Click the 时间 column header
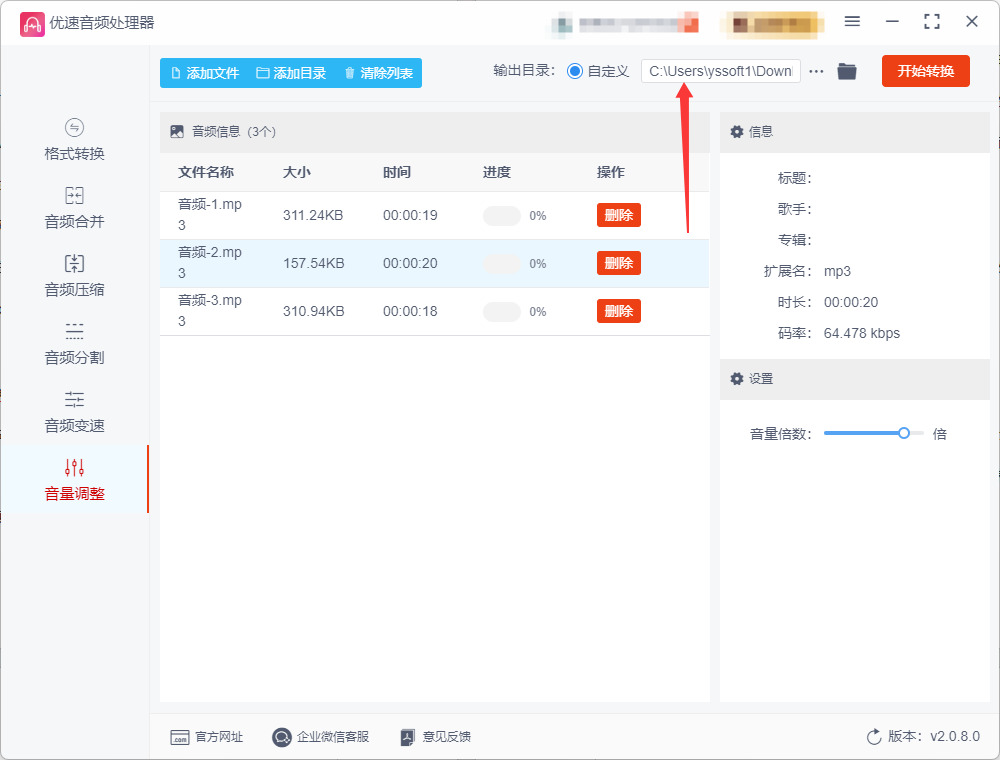Screen dimensions: 1000x760 coord(397,172)
